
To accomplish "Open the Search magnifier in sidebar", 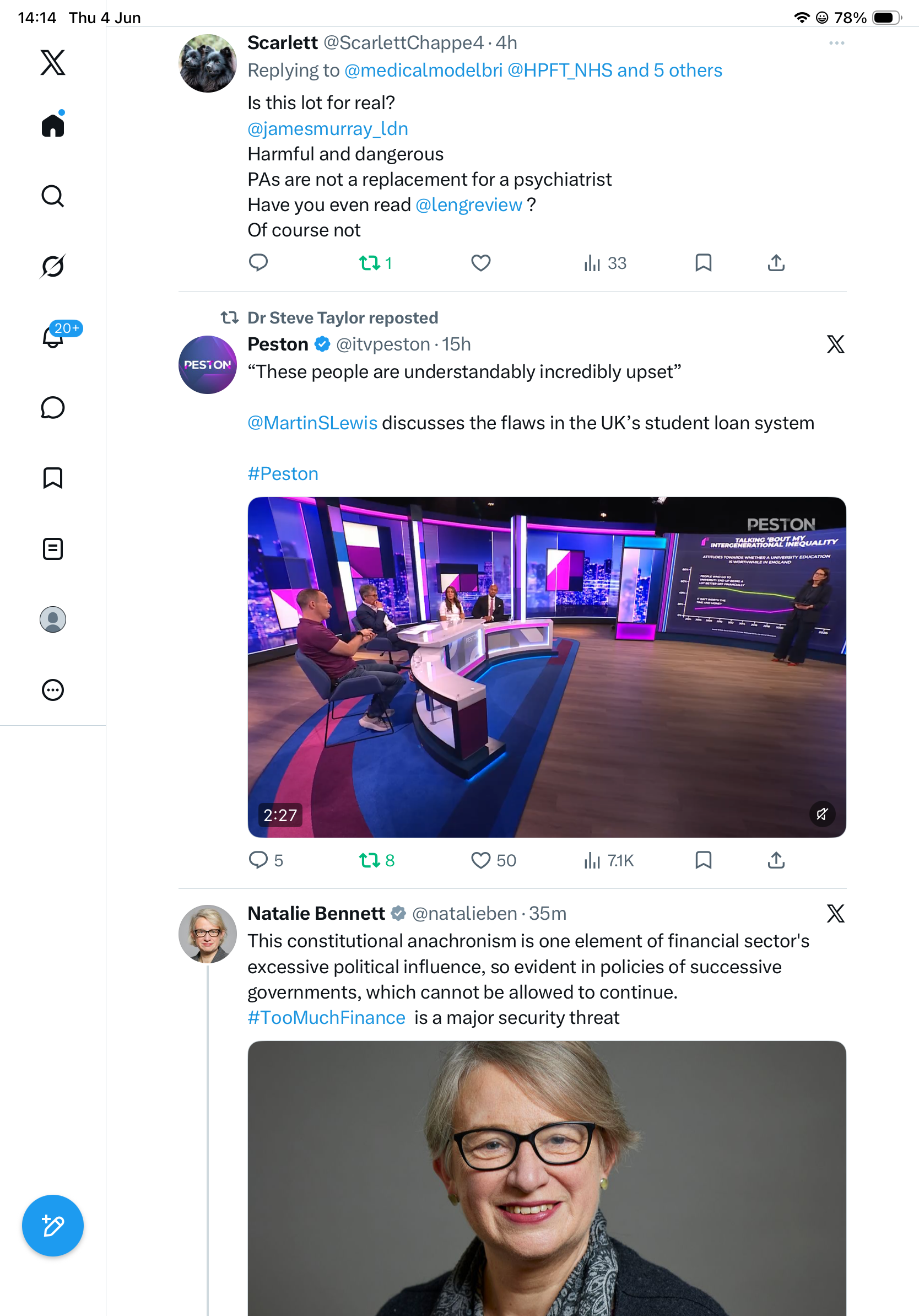I will (53, 196).
